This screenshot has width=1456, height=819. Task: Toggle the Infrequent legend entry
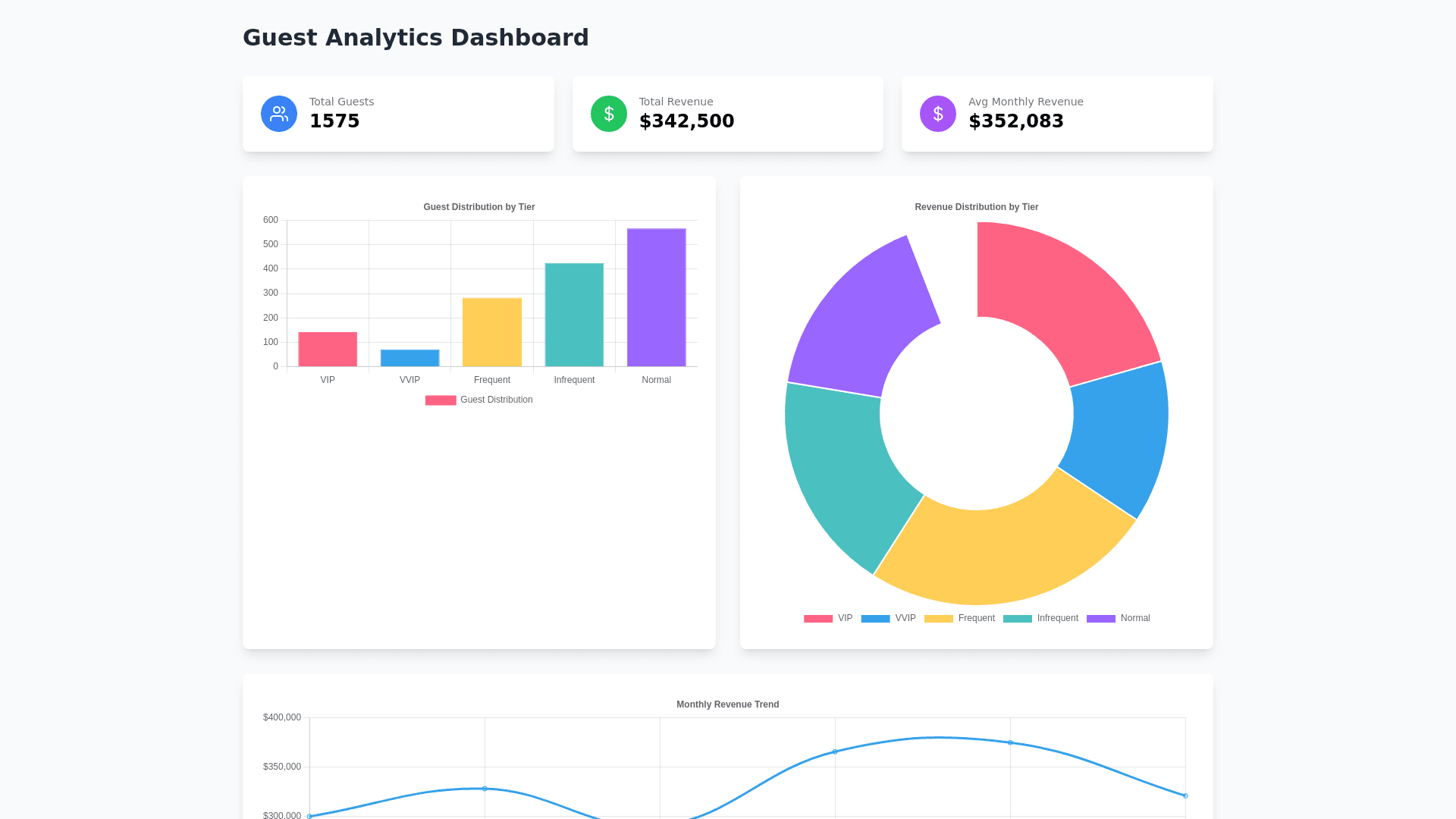coord(1040,618)
